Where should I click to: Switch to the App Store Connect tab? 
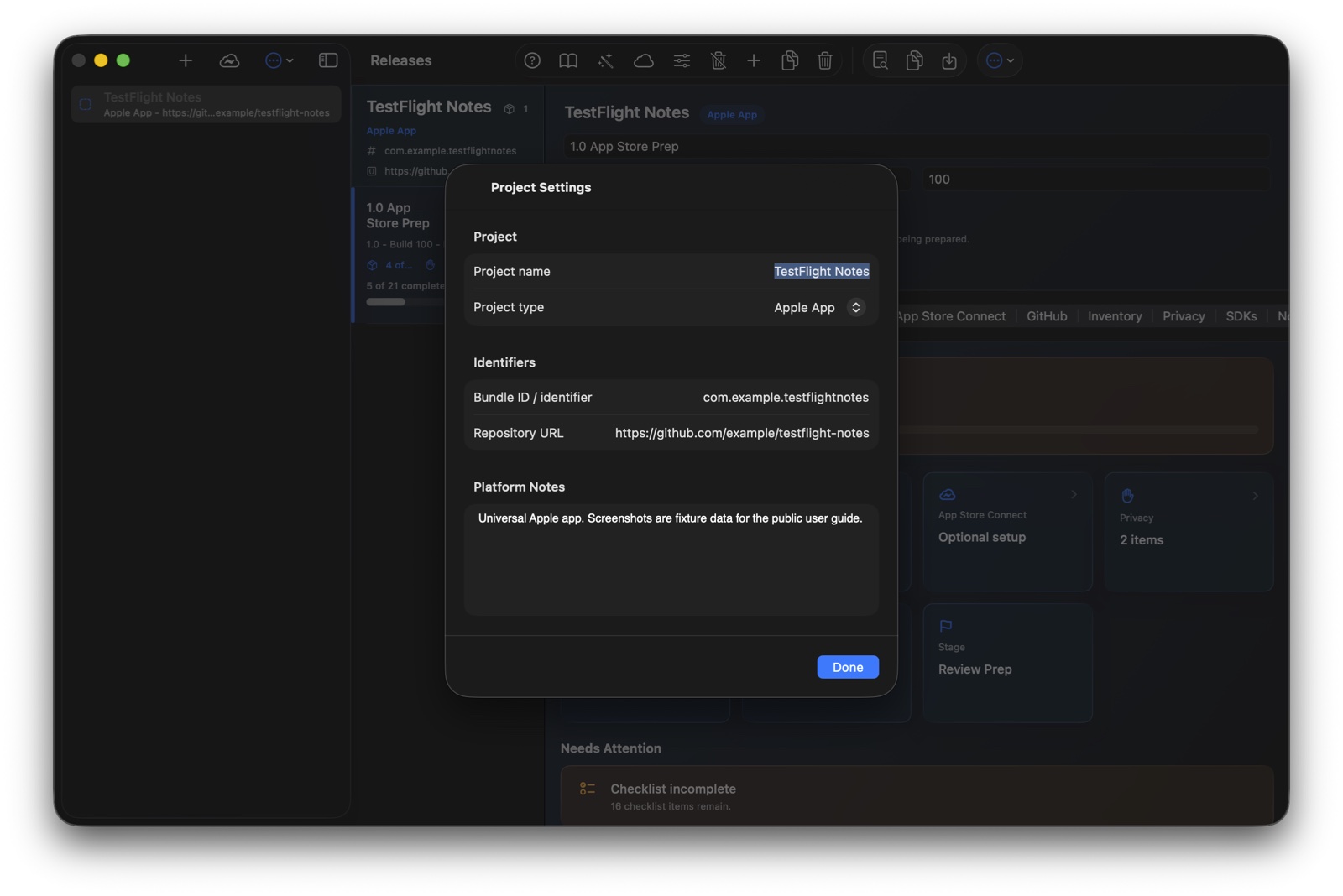[950, 316]
